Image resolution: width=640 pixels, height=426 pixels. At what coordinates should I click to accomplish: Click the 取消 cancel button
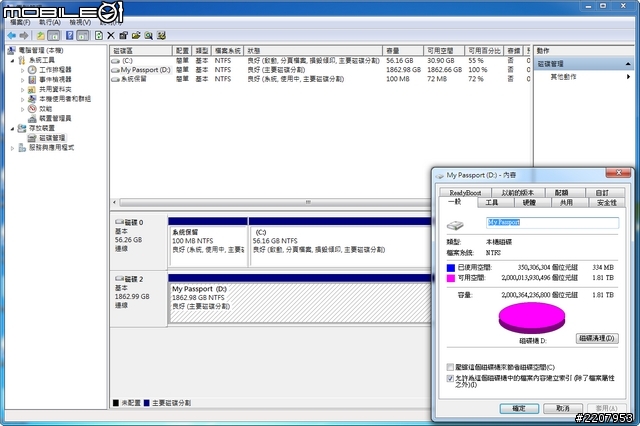[563, 408]
